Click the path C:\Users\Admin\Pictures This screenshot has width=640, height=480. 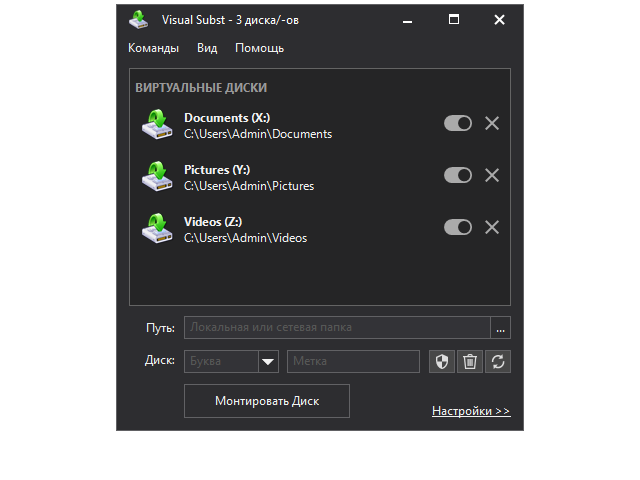click(x=249, y=186)
